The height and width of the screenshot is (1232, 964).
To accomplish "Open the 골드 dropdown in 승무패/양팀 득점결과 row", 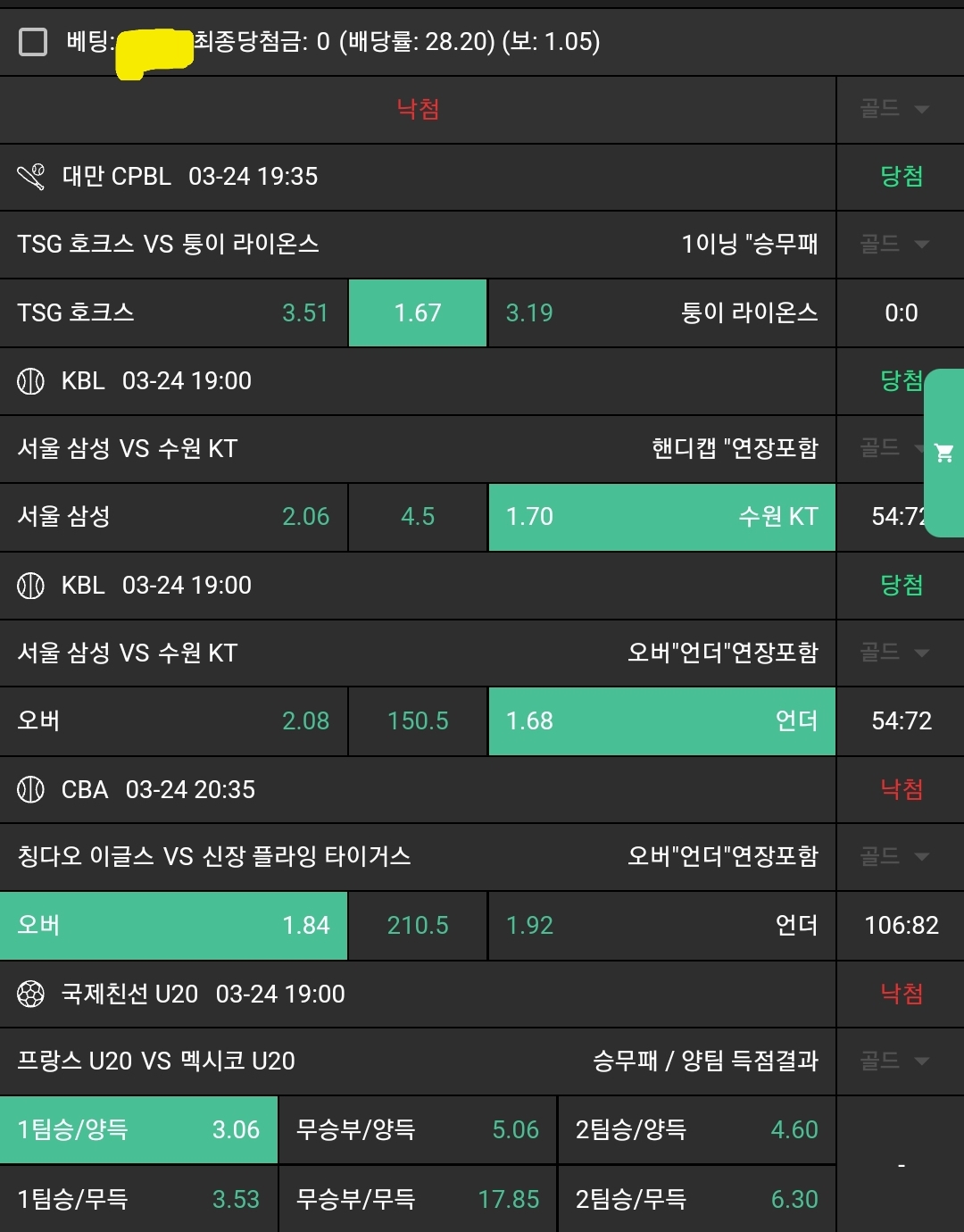I will [894, 1061].
